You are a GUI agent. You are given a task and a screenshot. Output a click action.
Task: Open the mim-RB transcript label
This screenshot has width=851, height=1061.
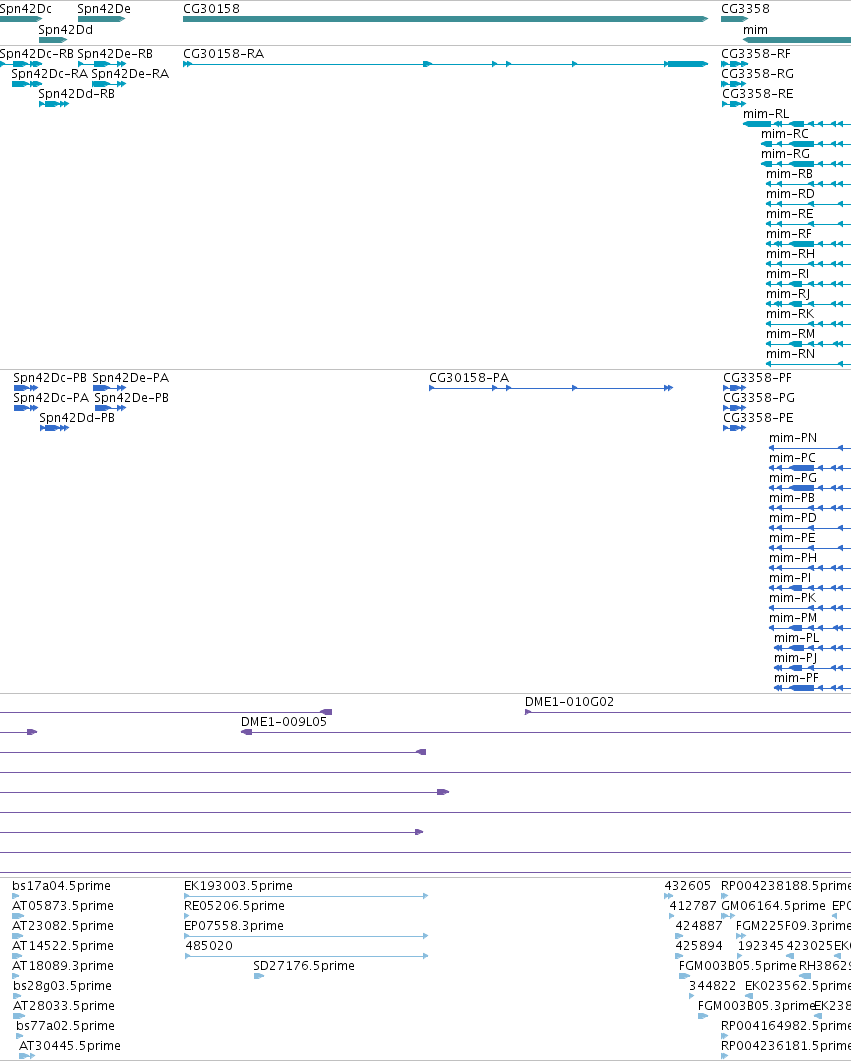pyautogui.click(x=789, y=174)
